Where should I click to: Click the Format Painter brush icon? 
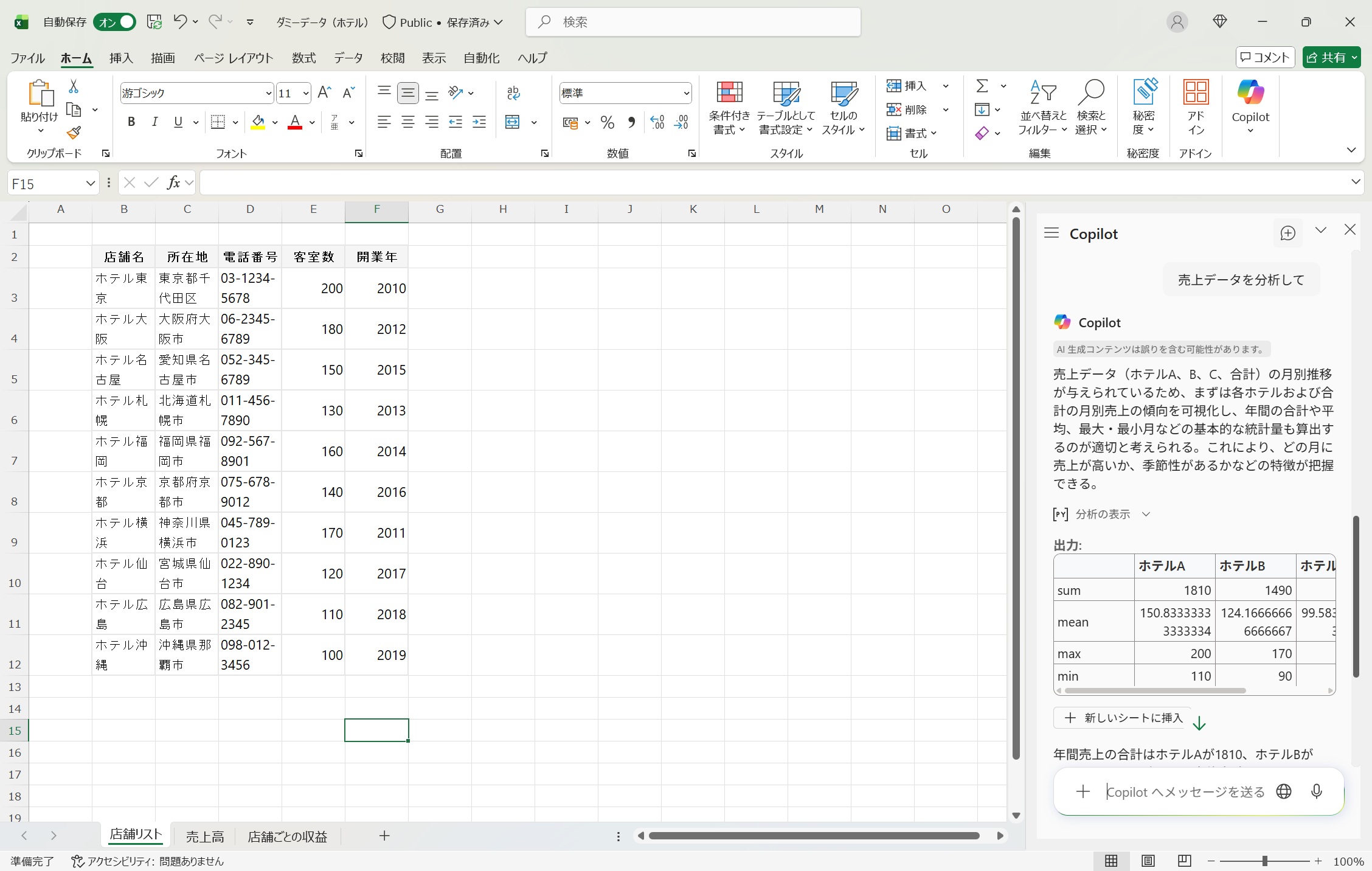(74, 133)
